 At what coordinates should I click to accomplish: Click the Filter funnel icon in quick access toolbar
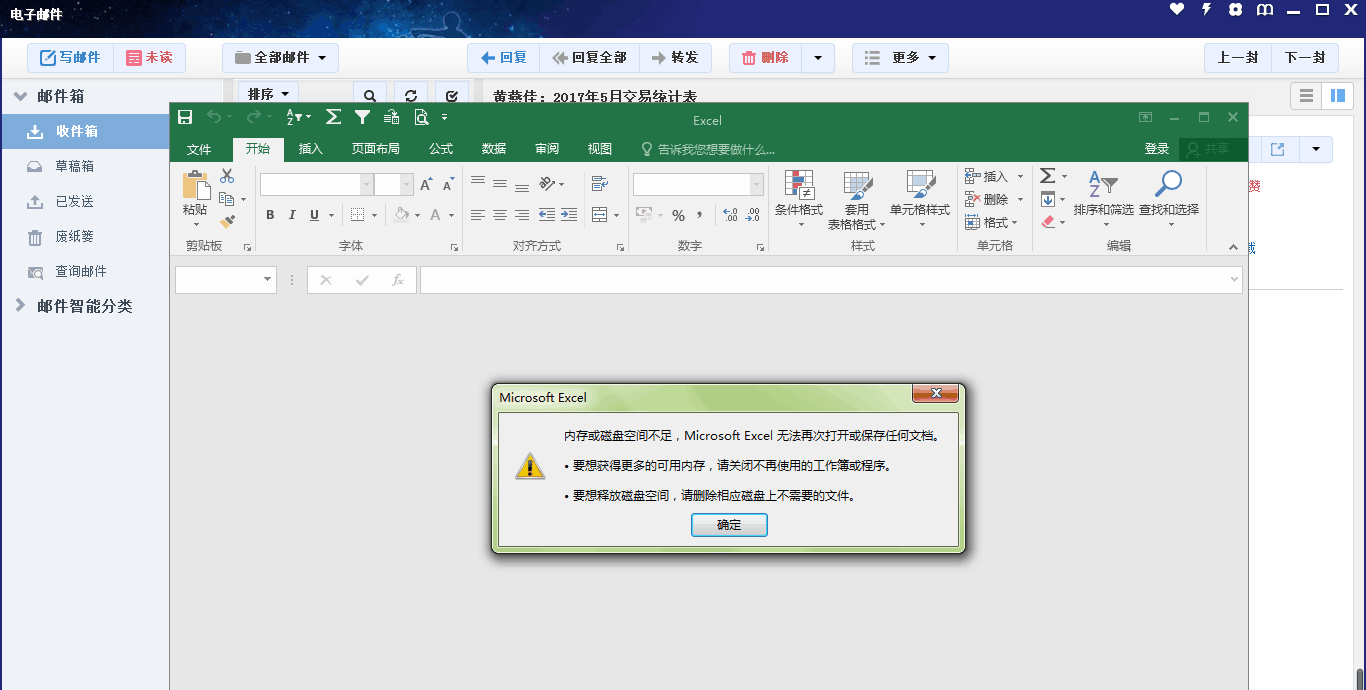(x=363, y=118)
